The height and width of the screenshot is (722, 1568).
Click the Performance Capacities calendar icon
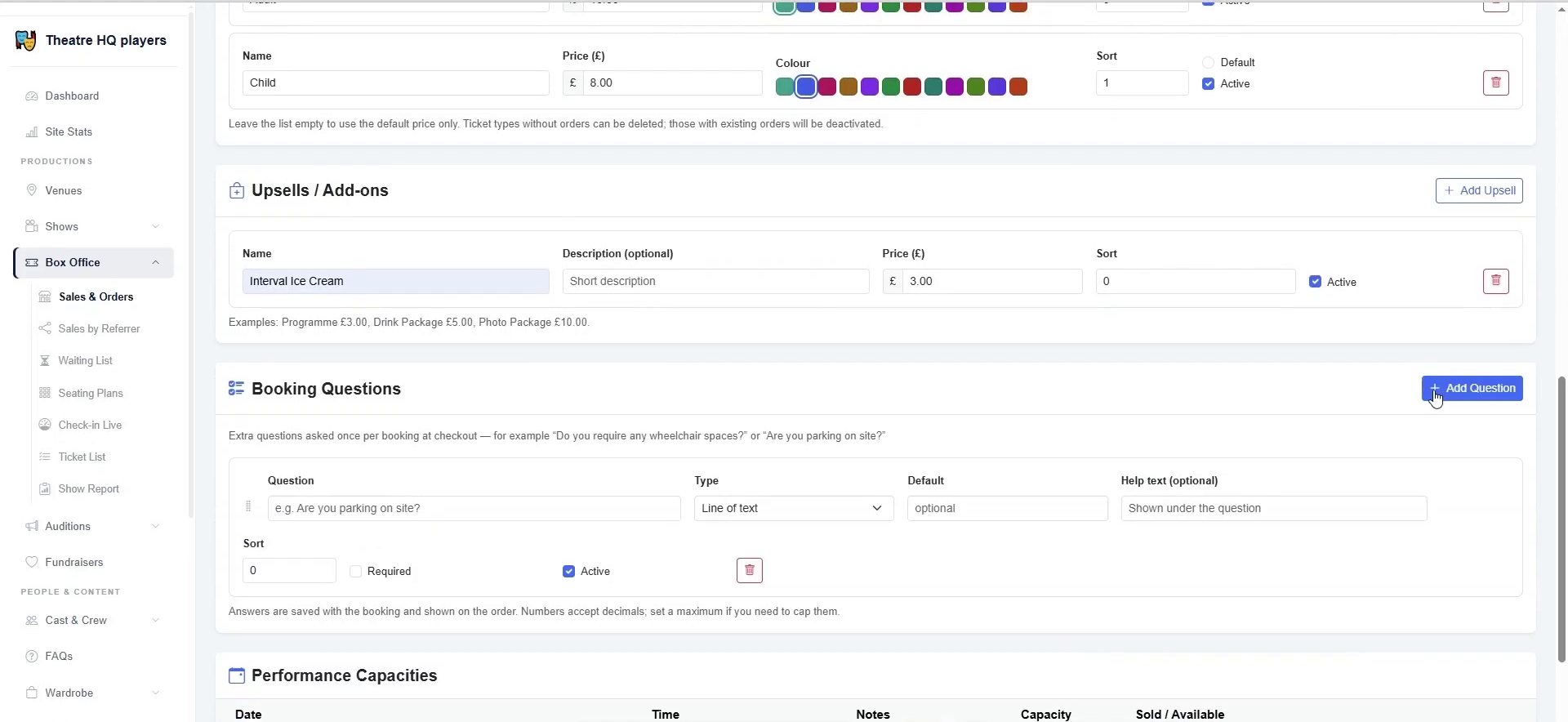tap(236, 675)
